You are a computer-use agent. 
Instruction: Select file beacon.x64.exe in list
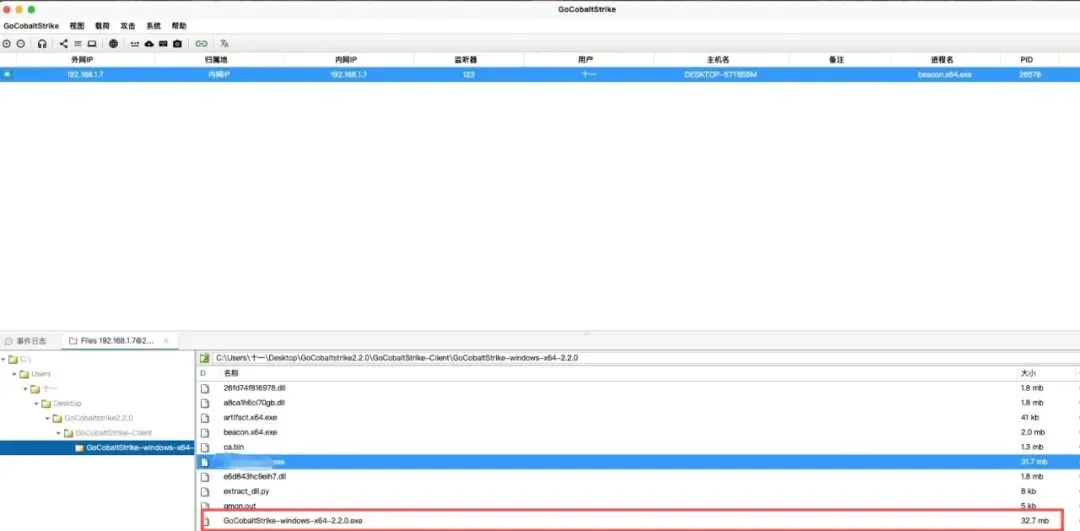pos(250,433)
